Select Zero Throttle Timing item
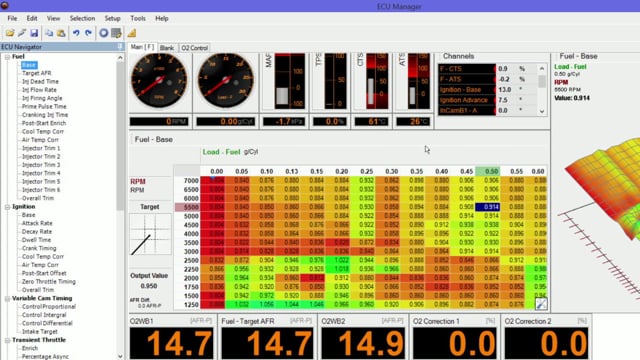 (x=49, y=282)
